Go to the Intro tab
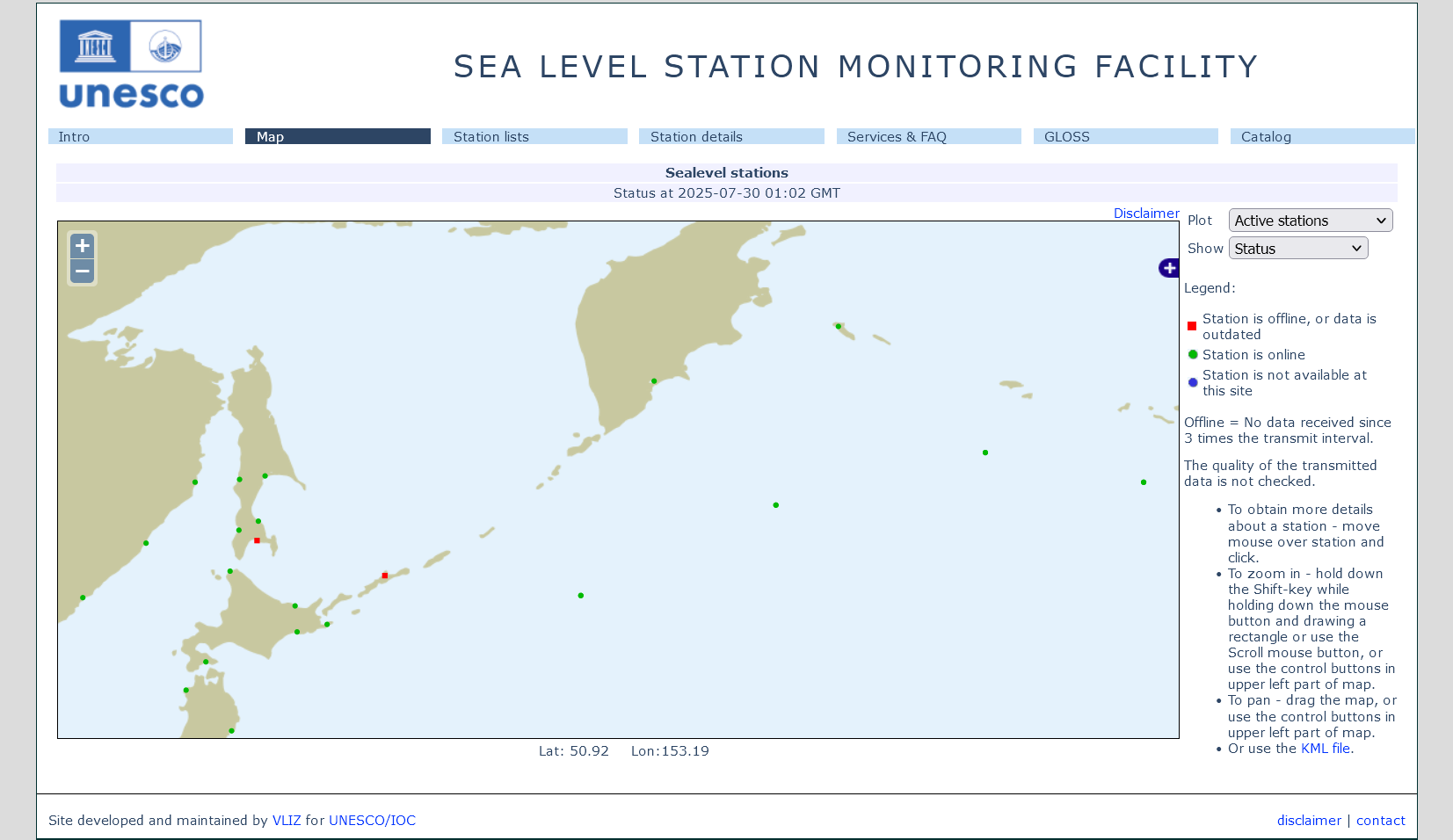1453x840 pixels. pyautogui.click(x=141, y=136)
